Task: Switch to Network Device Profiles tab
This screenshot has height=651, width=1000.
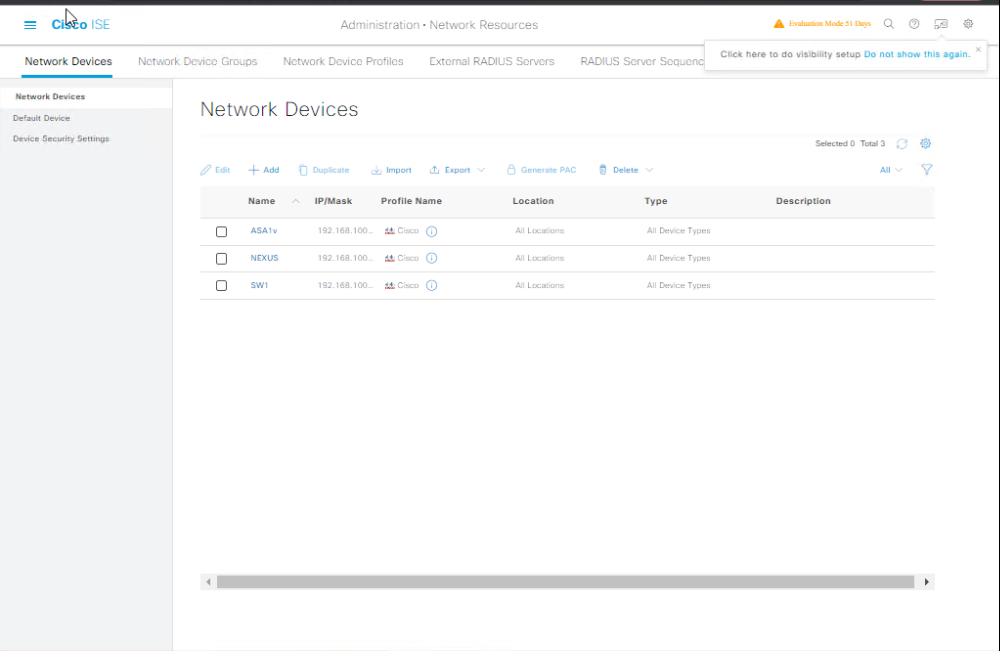Action: pos(343,61)
